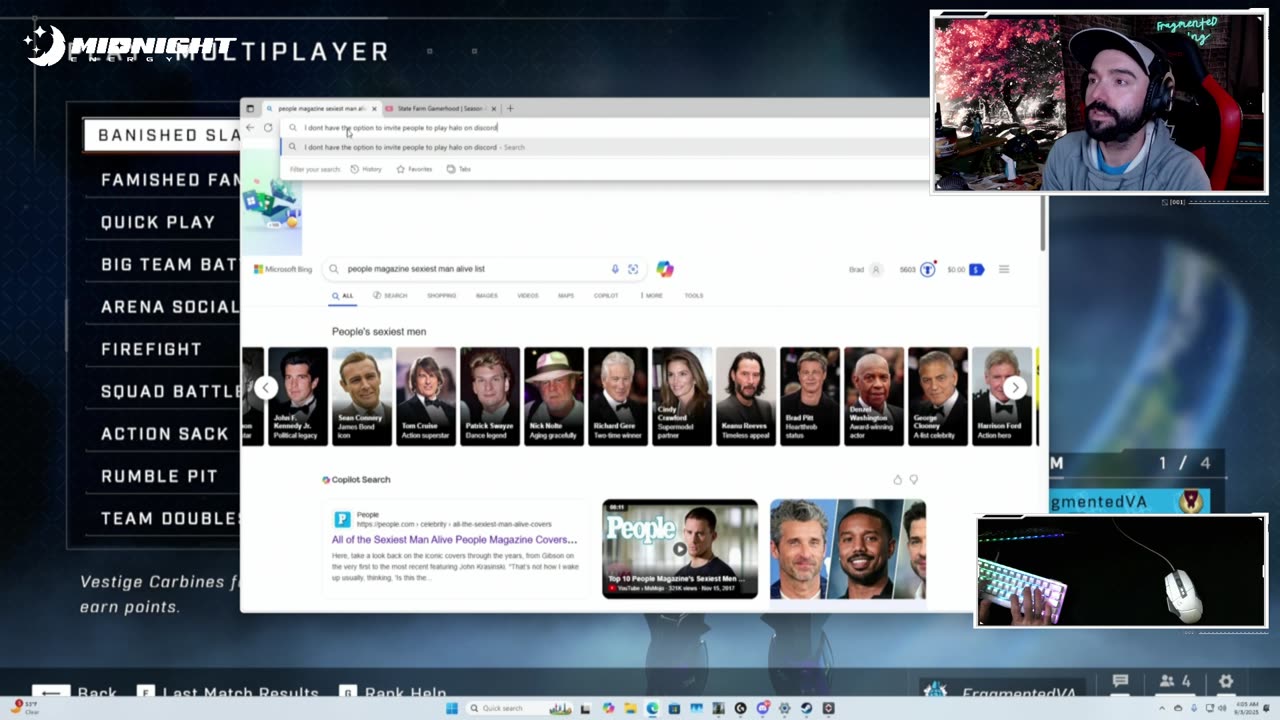Screen dimensions: 1280x720
Task: Open 'All of the Sexiest Man Alive' link
Action: [x=454, y=540]
